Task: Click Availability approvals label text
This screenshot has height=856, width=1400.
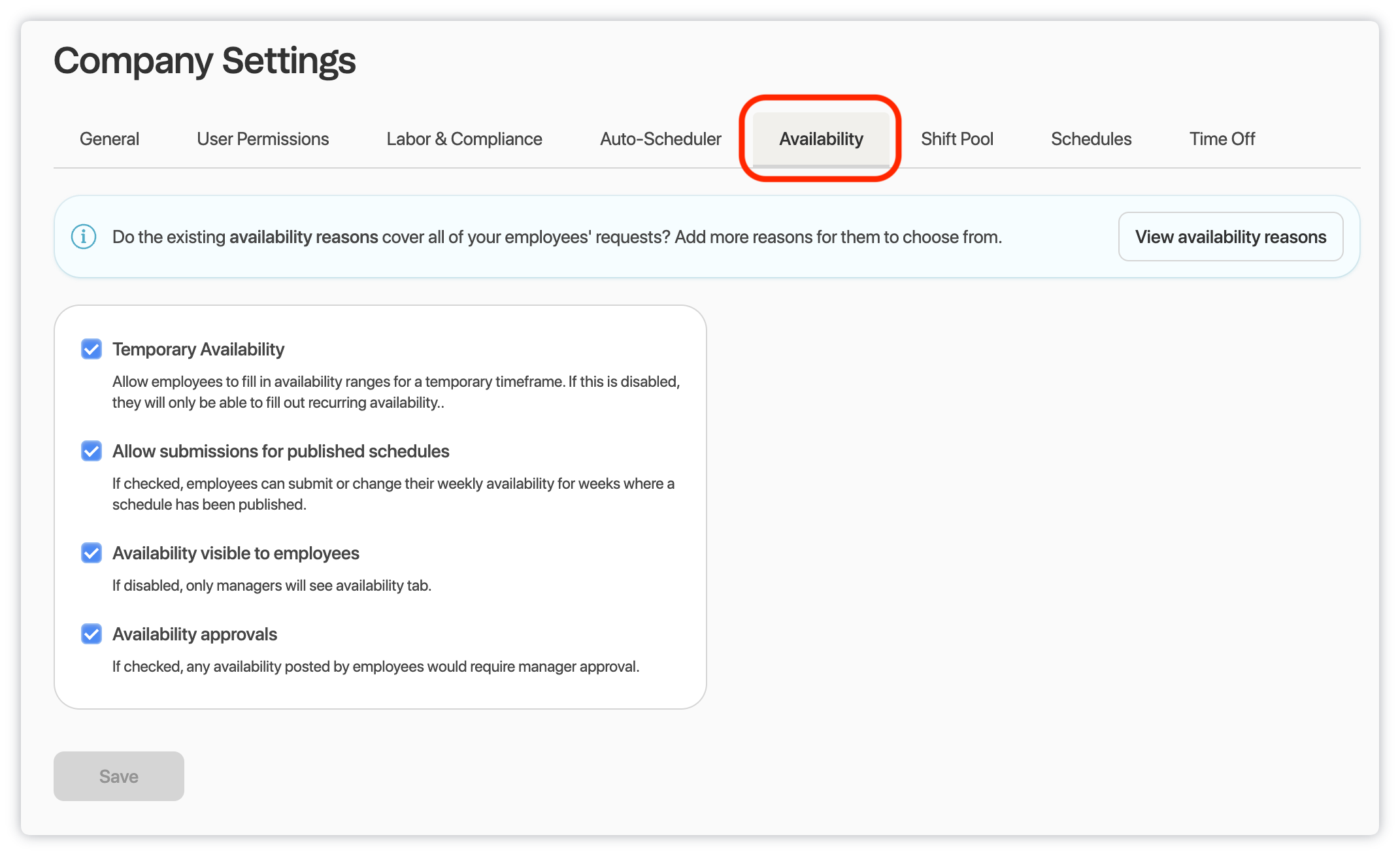Action: (x=195, y=634)
